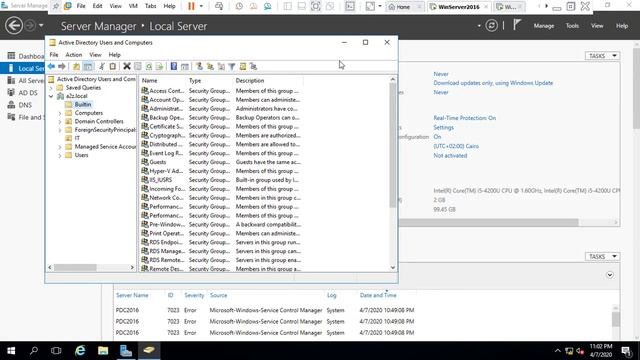640x360 pixels.
Task: Open the Server Manager notifications flag
Action: 517,25
